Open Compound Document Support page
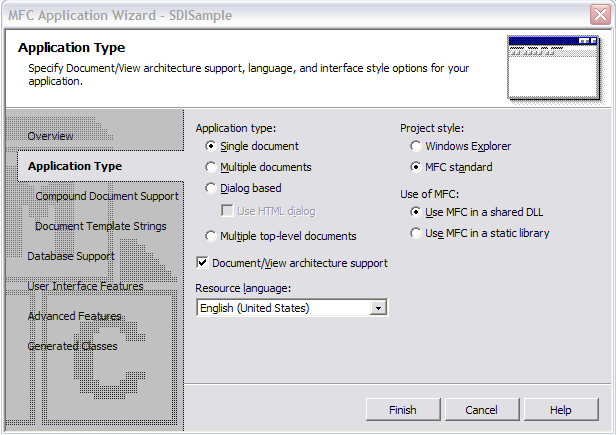The width and height of the screenshot is (616, 435). coord(107,196)
